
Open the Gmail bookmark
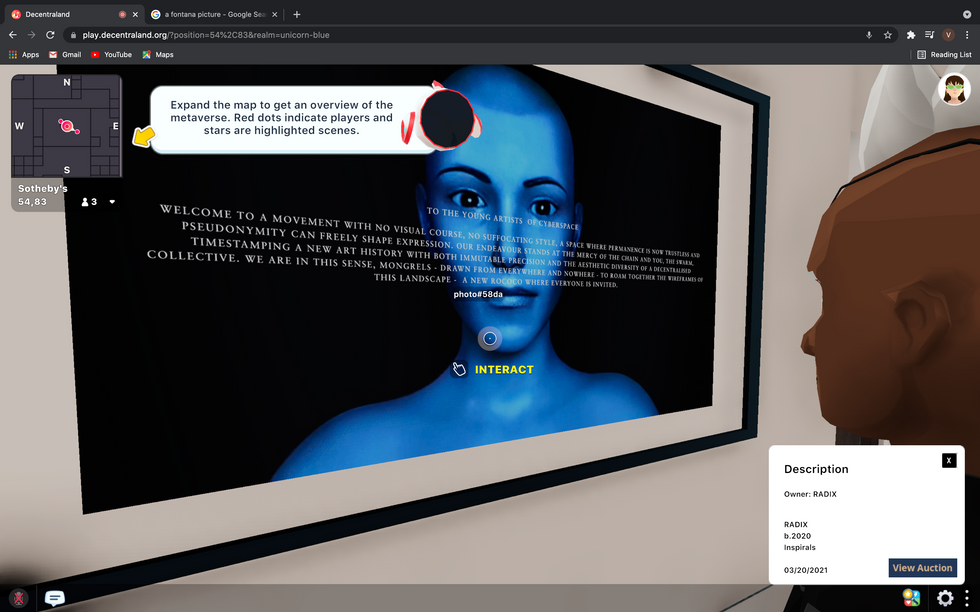click(x=65, y=54)
